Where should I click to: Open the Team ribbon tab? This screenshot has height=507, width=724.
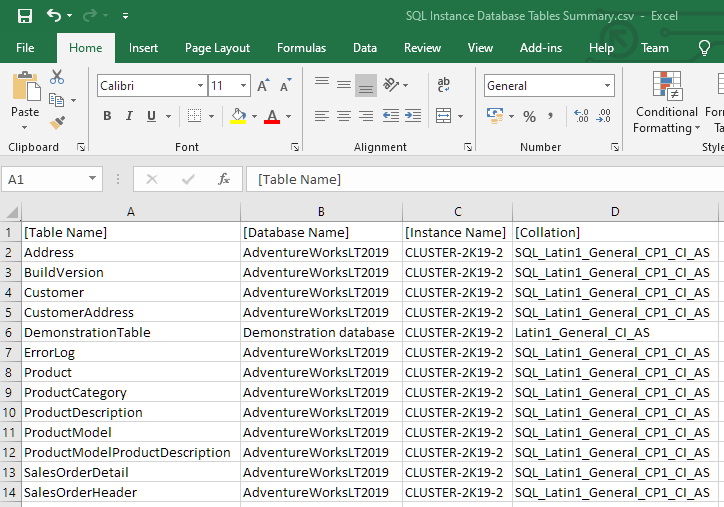pos(654,48)
